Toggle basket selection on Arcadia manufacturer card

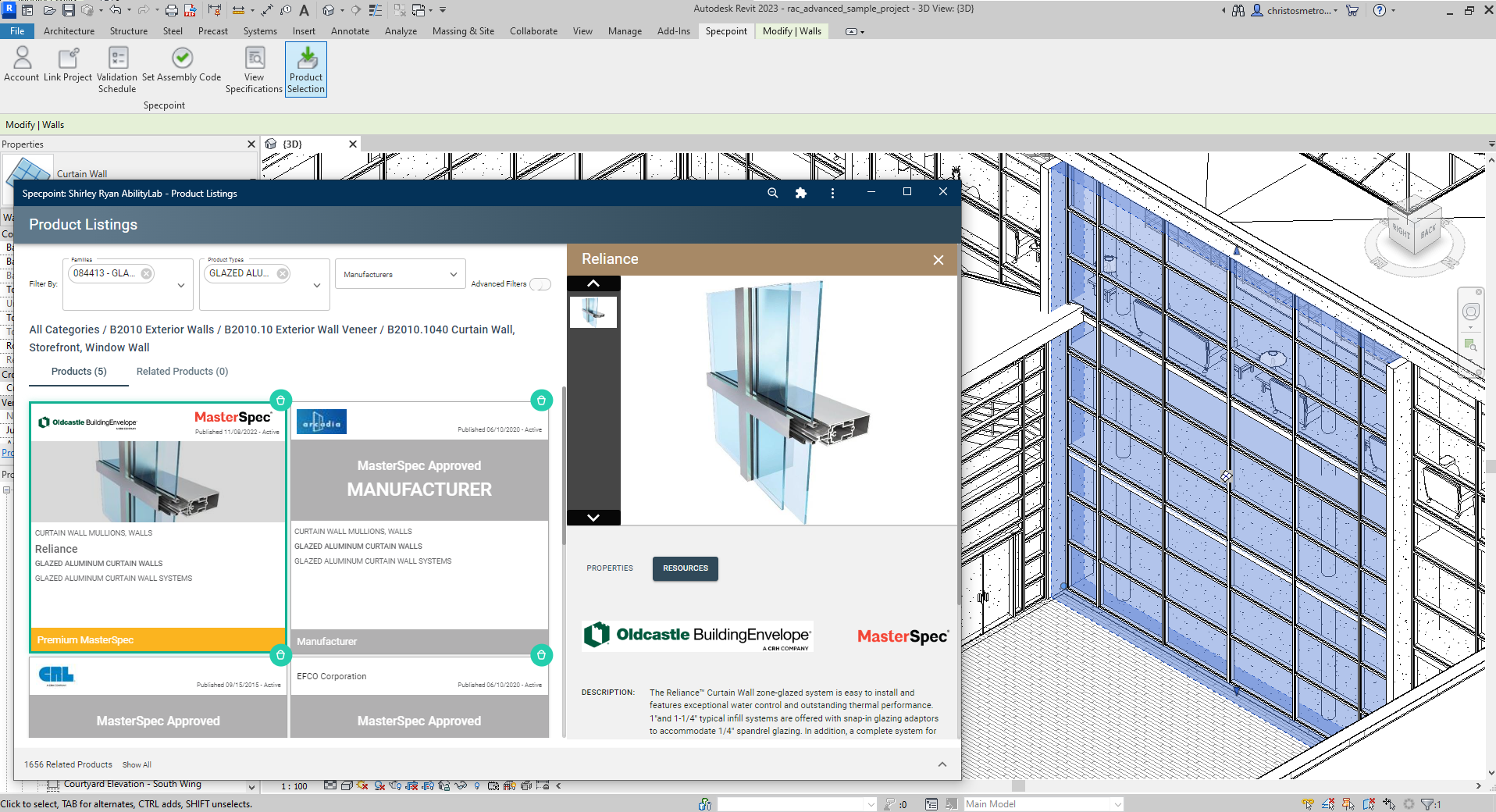pos(541,400)
